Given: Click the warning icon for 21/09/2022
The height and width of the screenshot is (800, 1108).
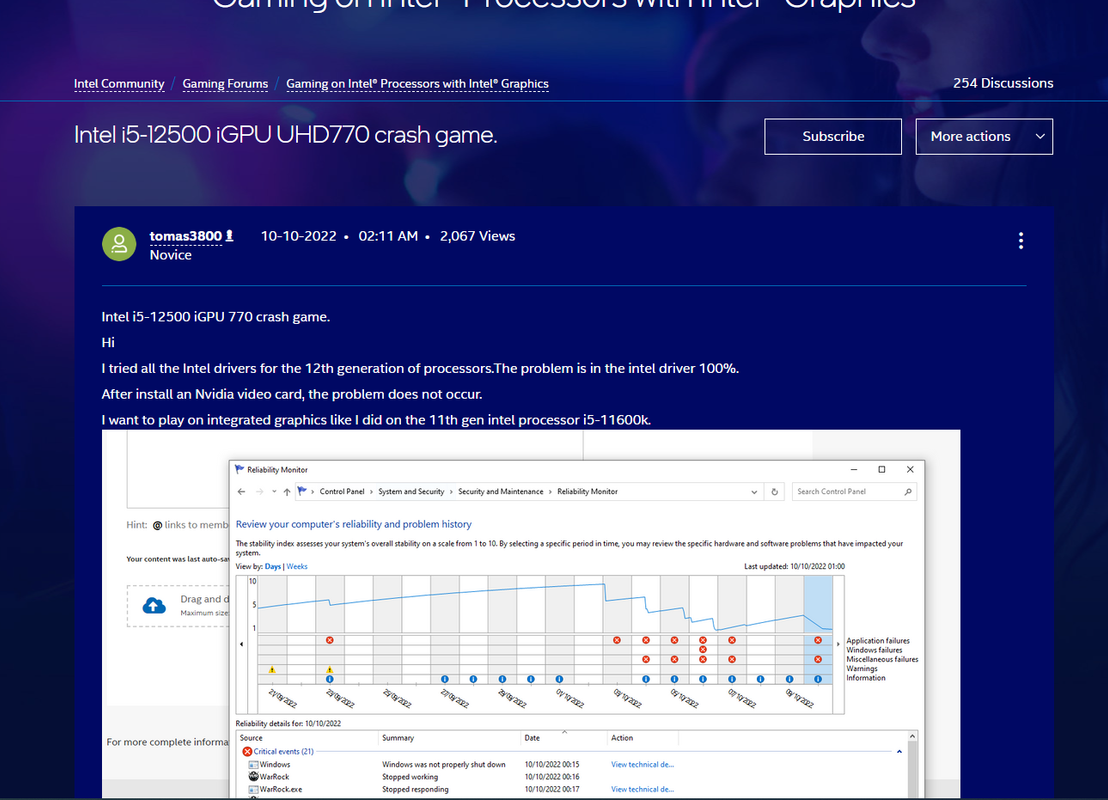Looking at the screenshot, I should coord(272,669).
